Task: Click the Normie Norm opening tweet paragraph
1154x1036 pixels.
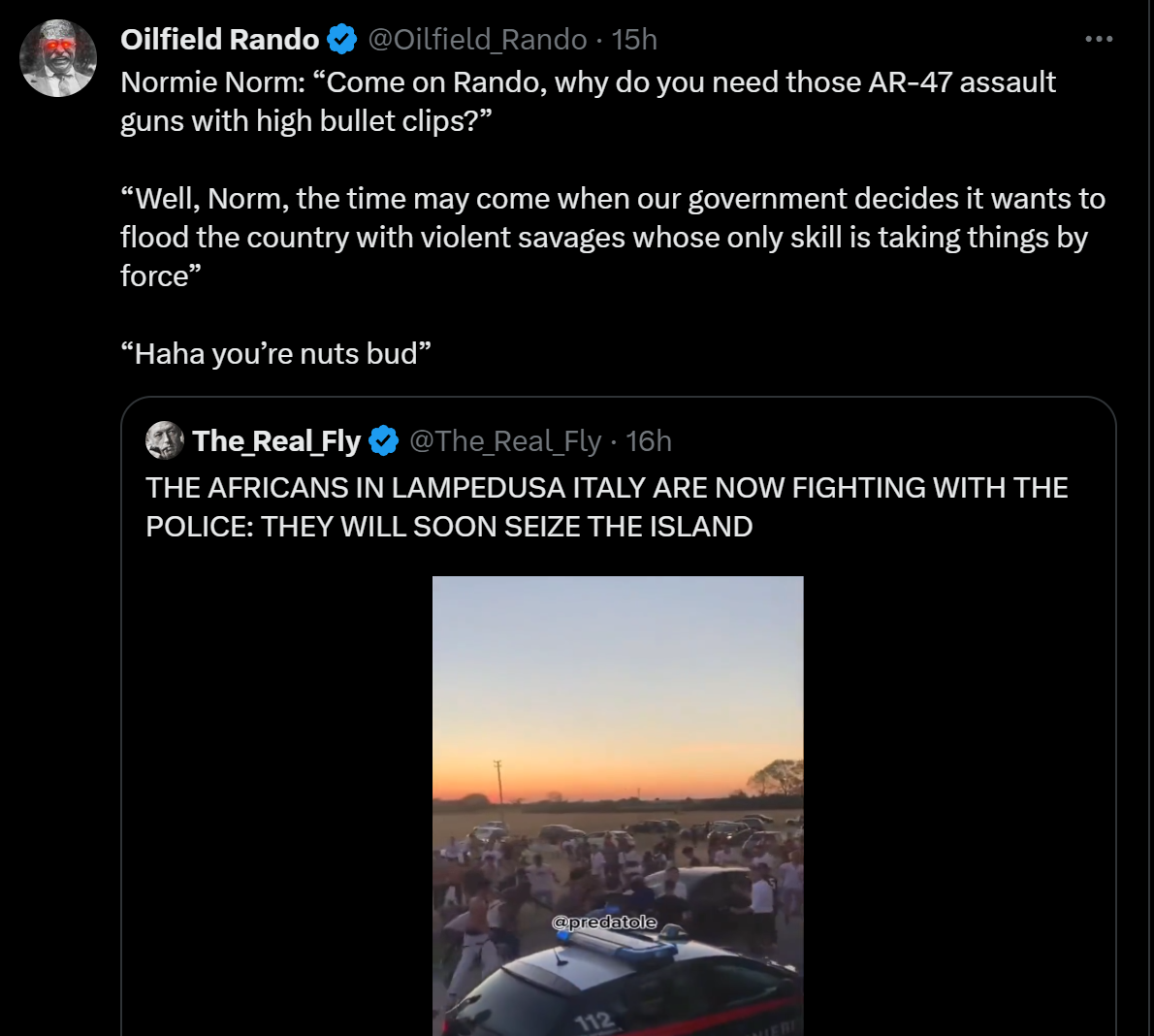Action: click(x=588, y=101)
